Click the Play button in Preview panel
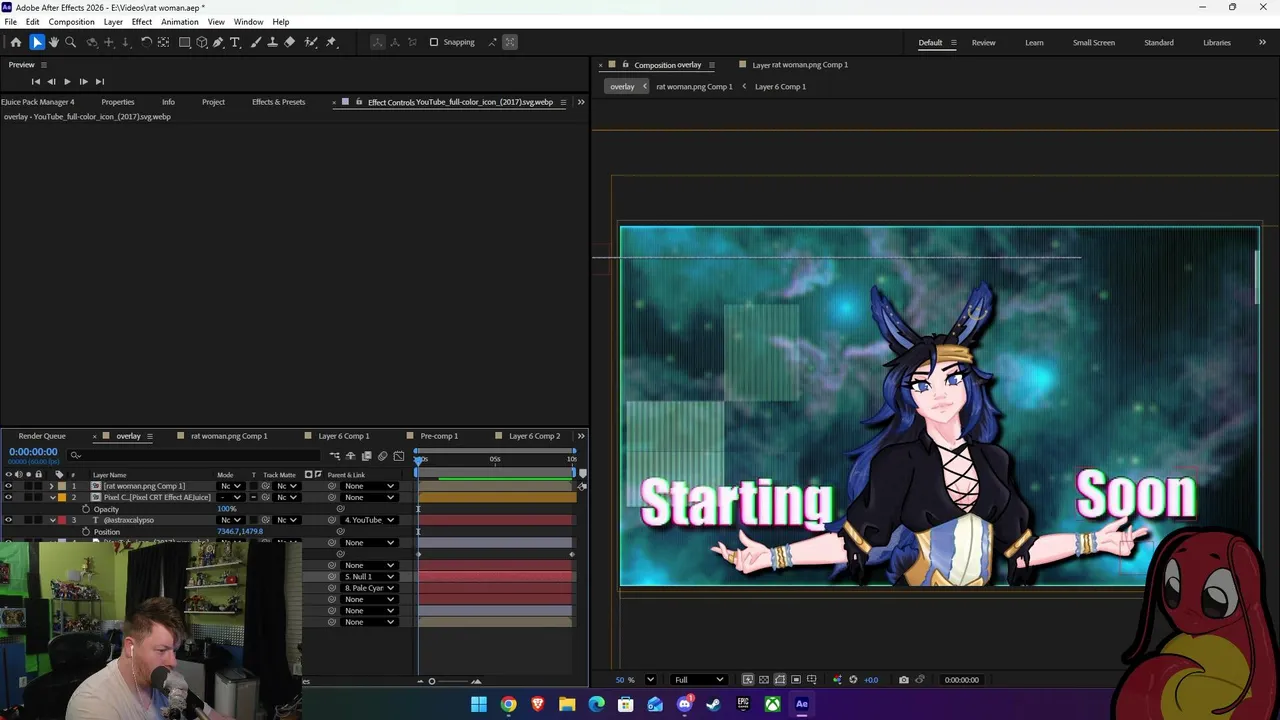The width and height of the screenshot is (1280, 720). (x=67, y=81)
